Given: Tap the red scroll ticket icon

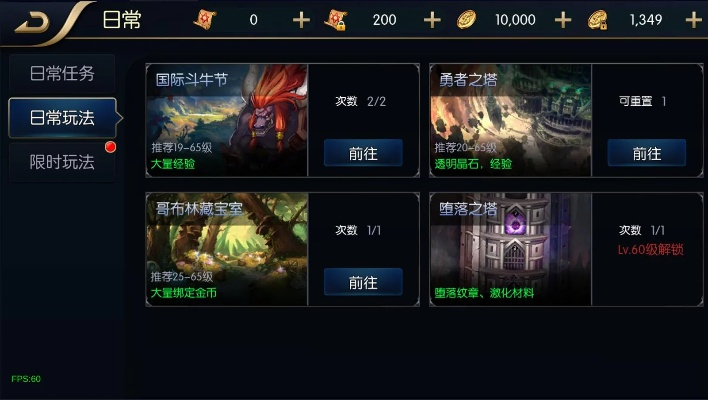Looking at the screenshot, I should click(x=205, y=19).
